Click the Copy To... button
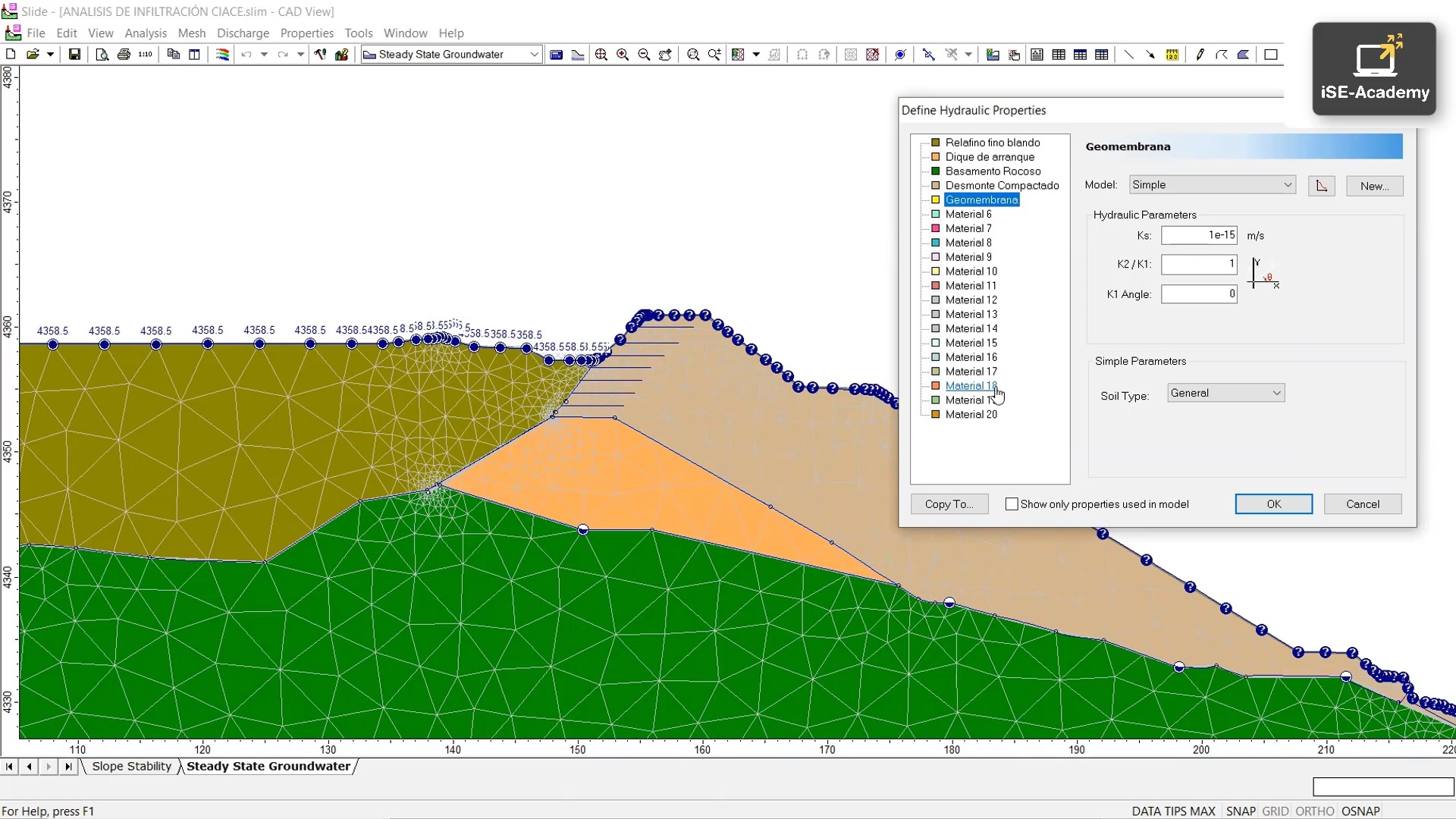This screenshot has width=1456, height=819. click(x=949, y=504)
